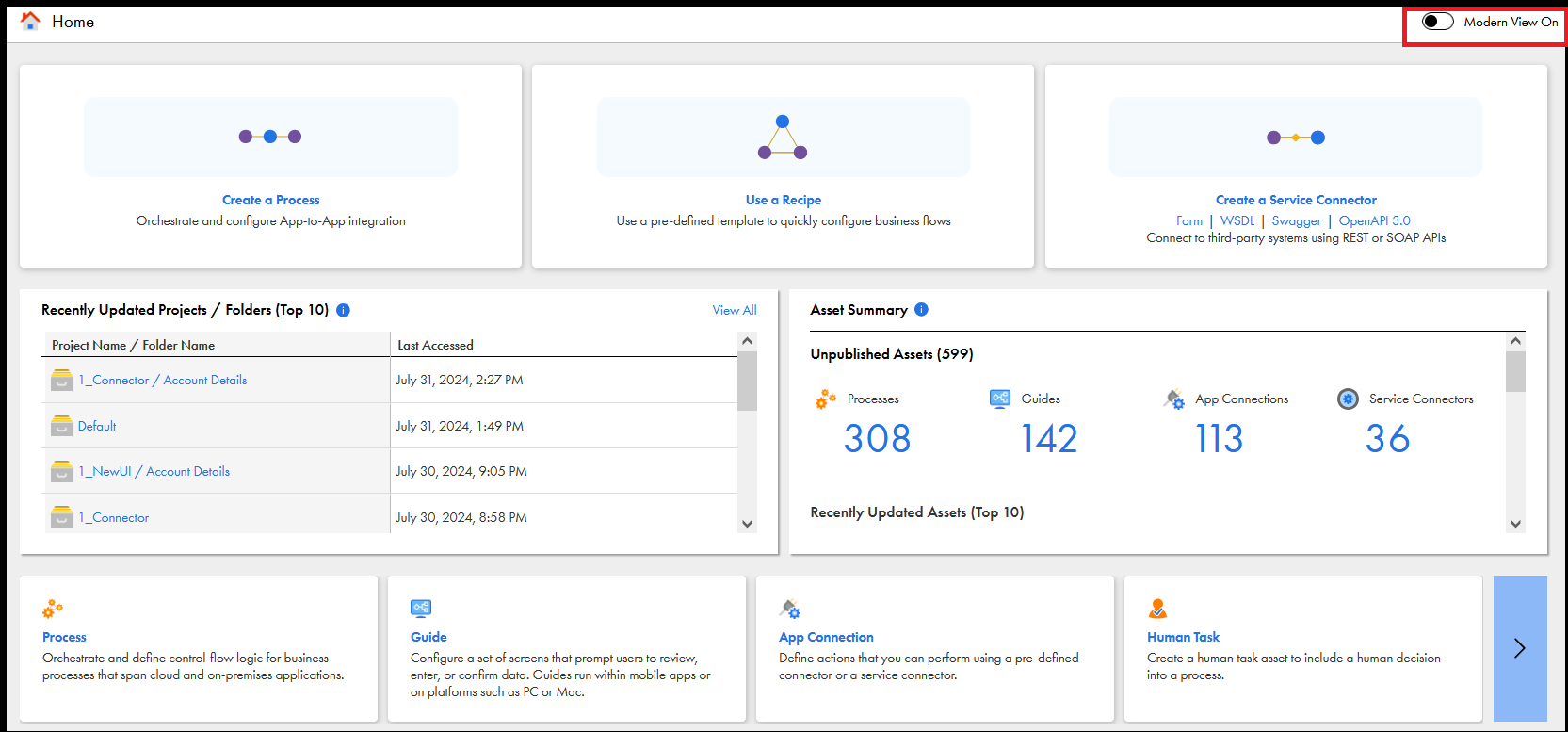Toggle the Modern View switch
The width and height of the screenshot is (1568, 732).
(x=1437, y=22)
